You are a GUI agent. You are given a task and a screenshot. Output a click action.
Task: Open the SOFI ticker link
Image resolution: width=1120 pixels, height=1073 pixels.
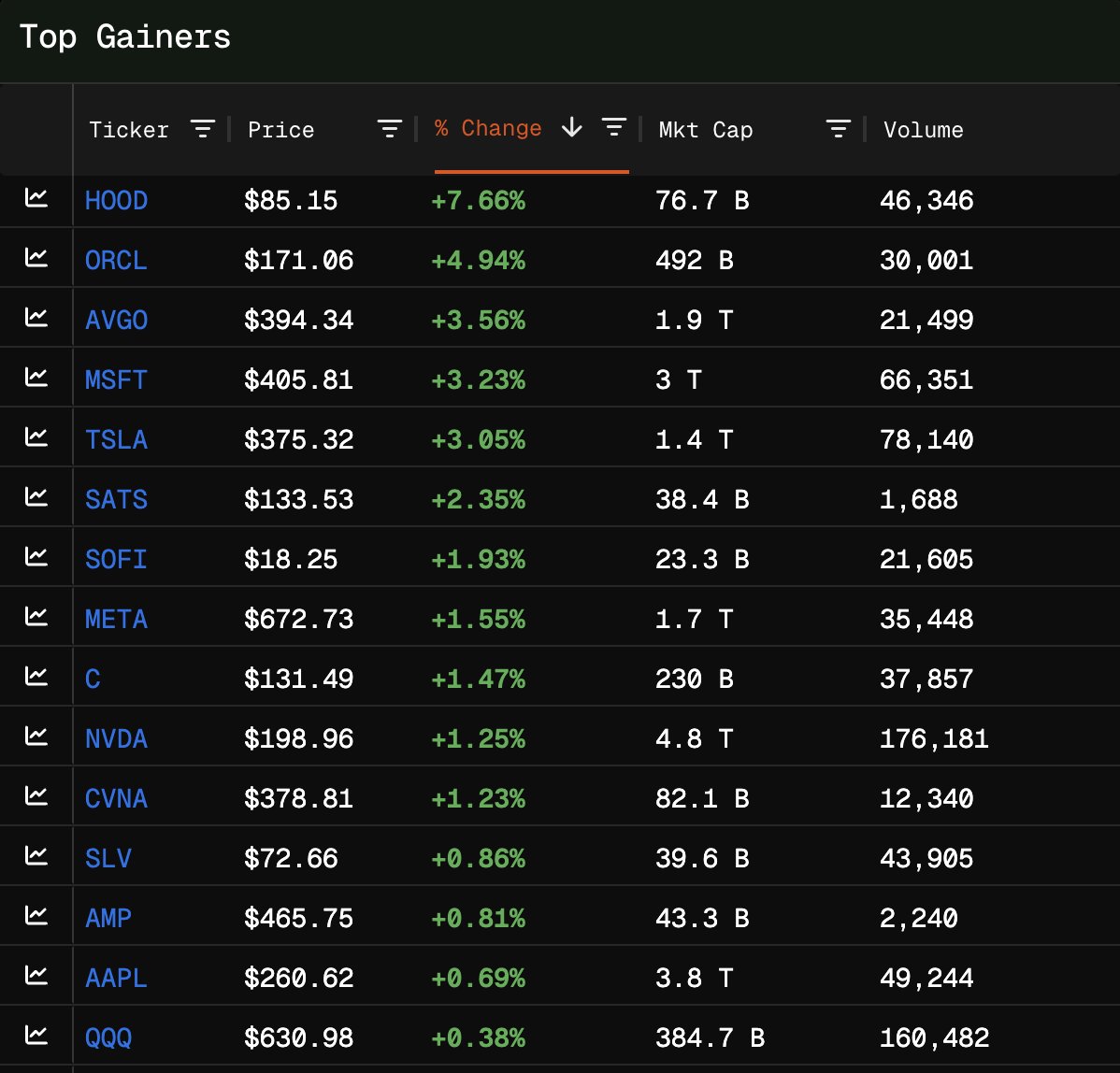pos(117,559)
